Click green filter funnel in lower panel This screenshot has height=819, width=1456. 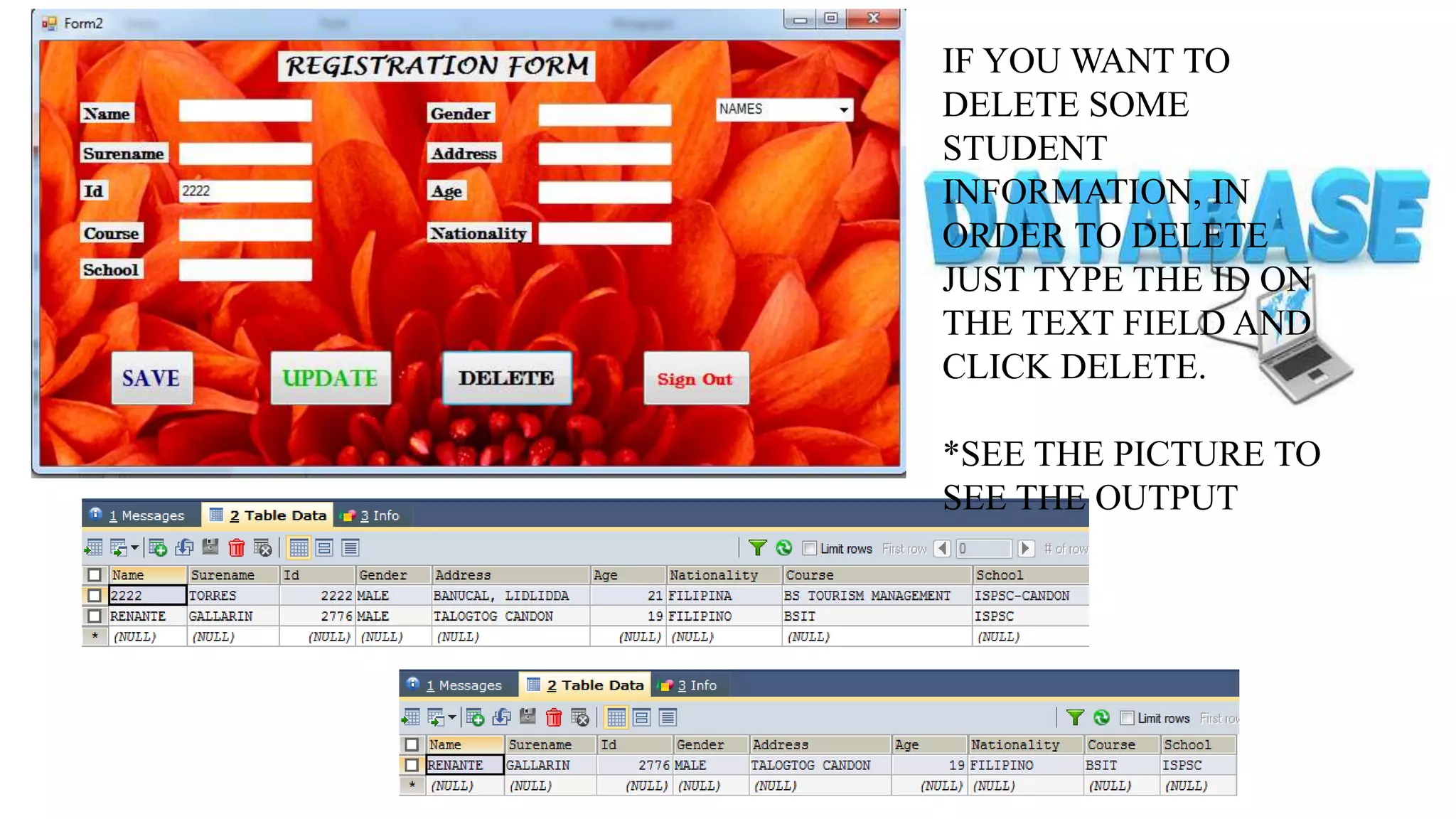click(1075, 717)
